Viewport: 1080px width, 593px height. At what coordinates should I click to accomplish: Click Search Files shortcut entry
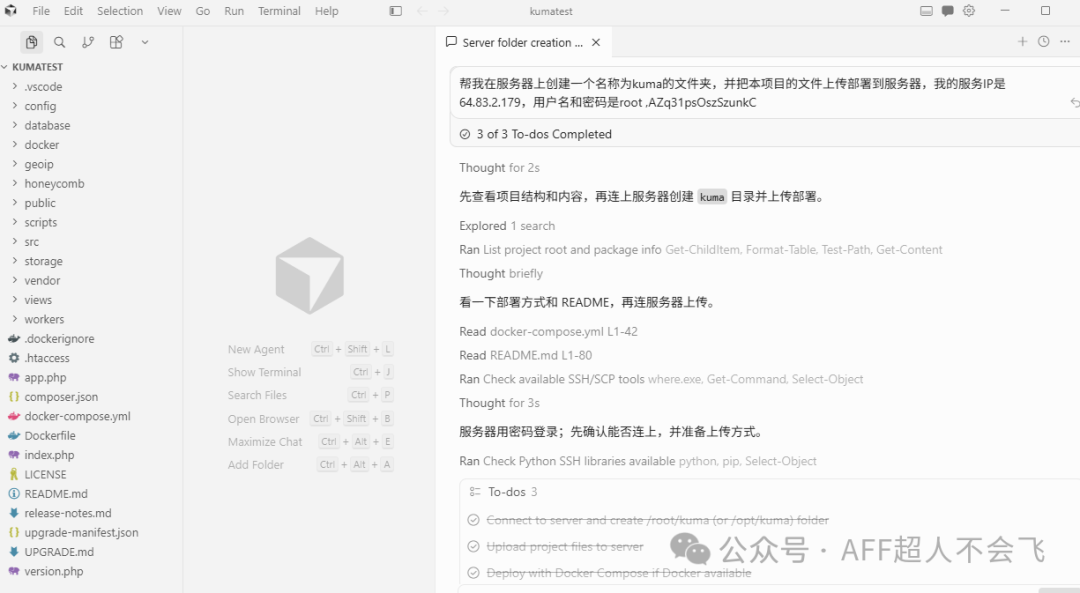click(x=310, y=395)
